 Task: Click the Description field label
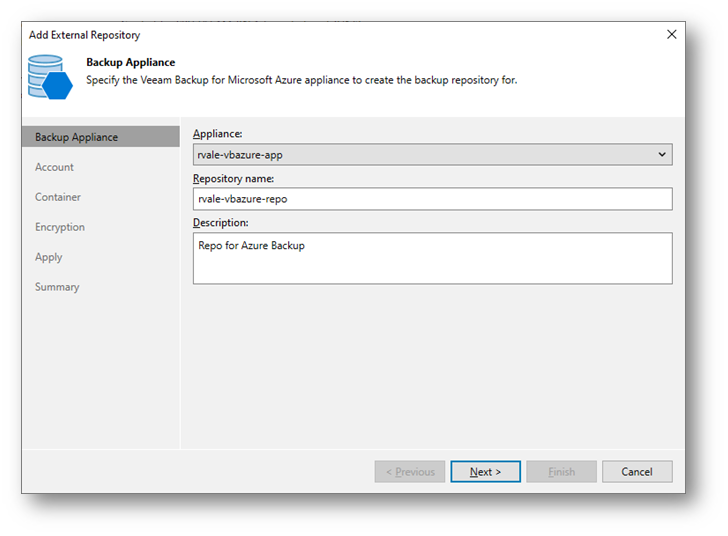220,222
